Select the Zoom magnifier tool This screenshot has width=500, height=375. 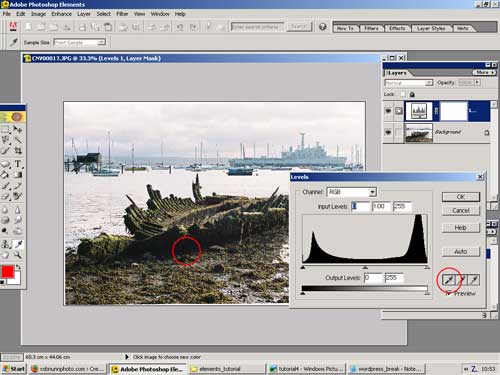tap(18, 255)
